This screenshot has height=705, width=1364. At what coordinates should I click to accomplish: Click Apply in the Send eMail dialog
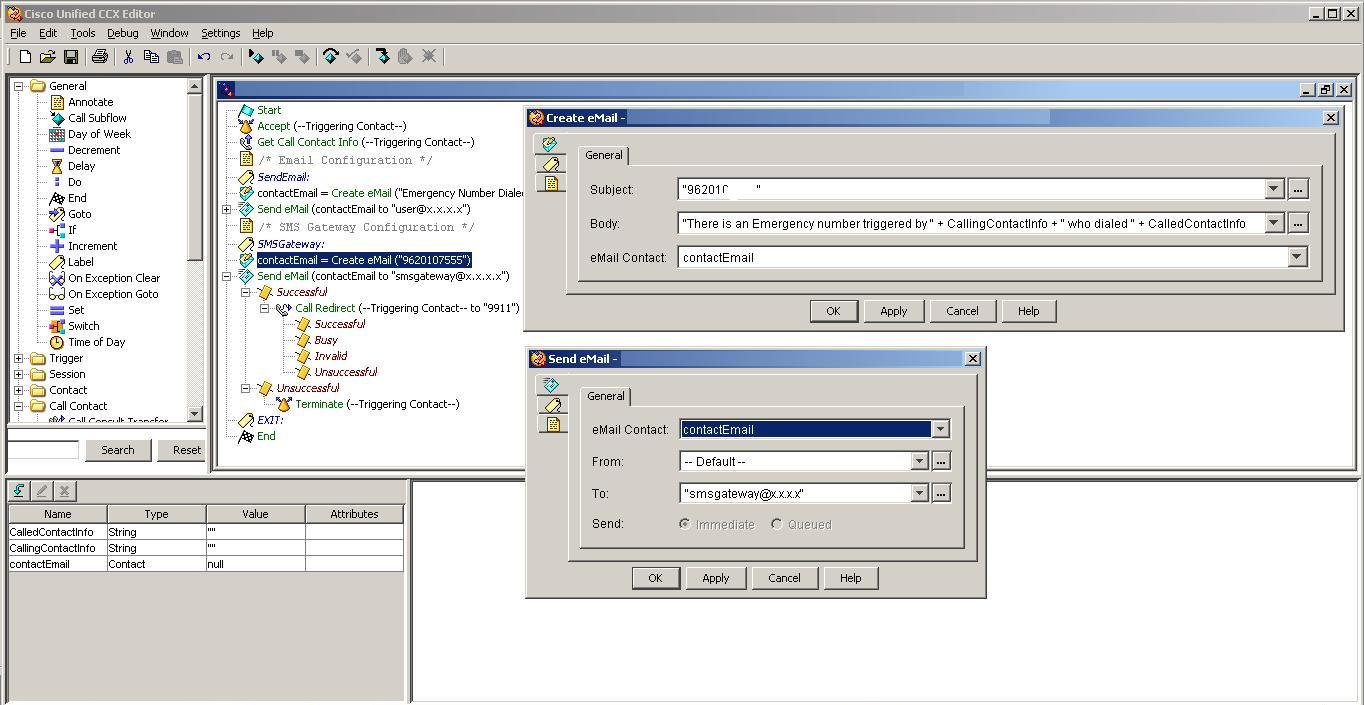click(716, 578)
